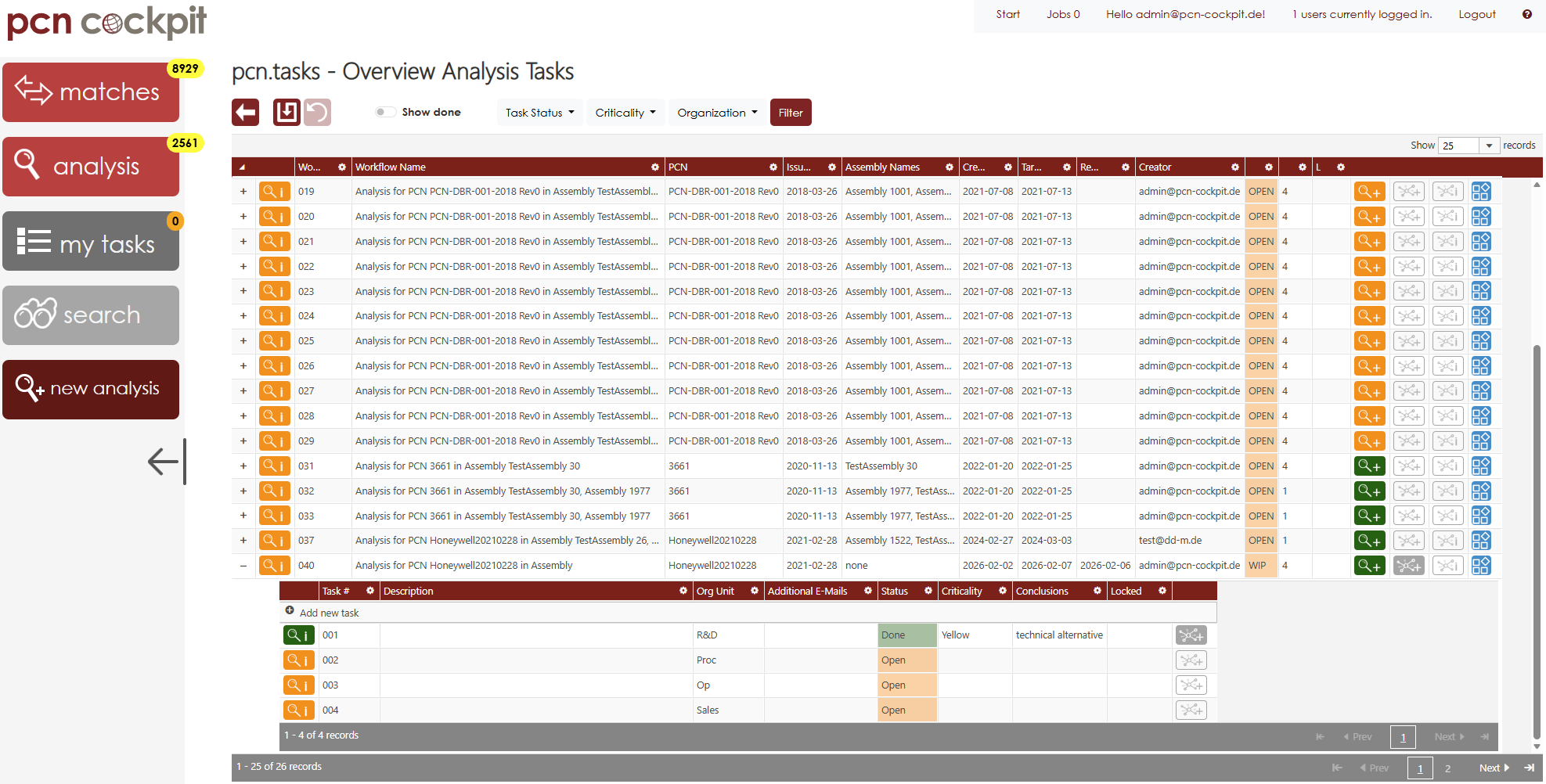The width and height of the screenshot is (1546, 784).
Task: Click share icon for task 003
Action: click(x=1191, y=685)
